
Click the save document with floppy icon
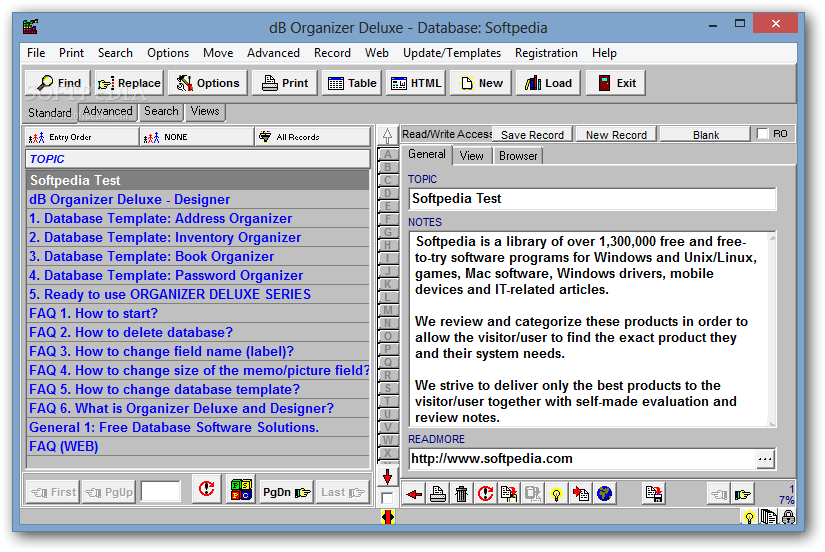pyautogui.click(x=654, y=494)
